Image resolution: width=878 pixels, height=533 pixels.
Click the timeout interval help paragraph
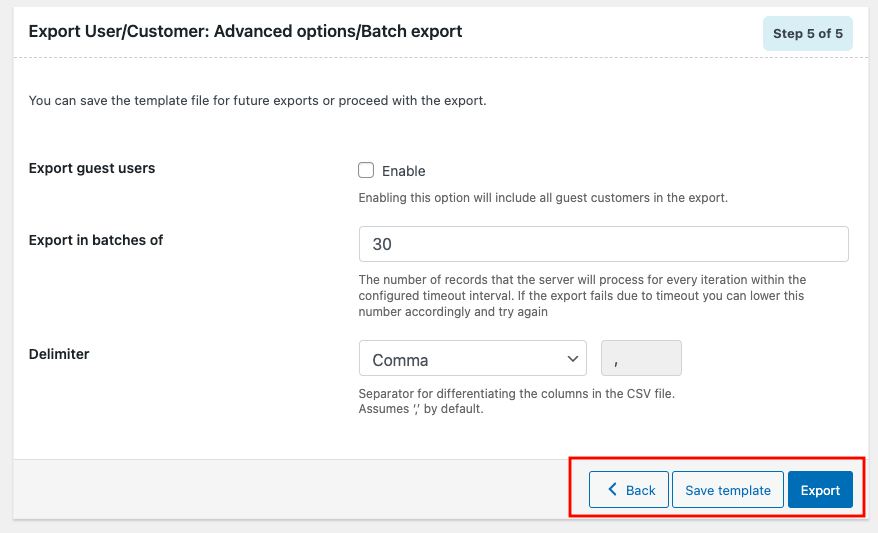click(582, 296)
